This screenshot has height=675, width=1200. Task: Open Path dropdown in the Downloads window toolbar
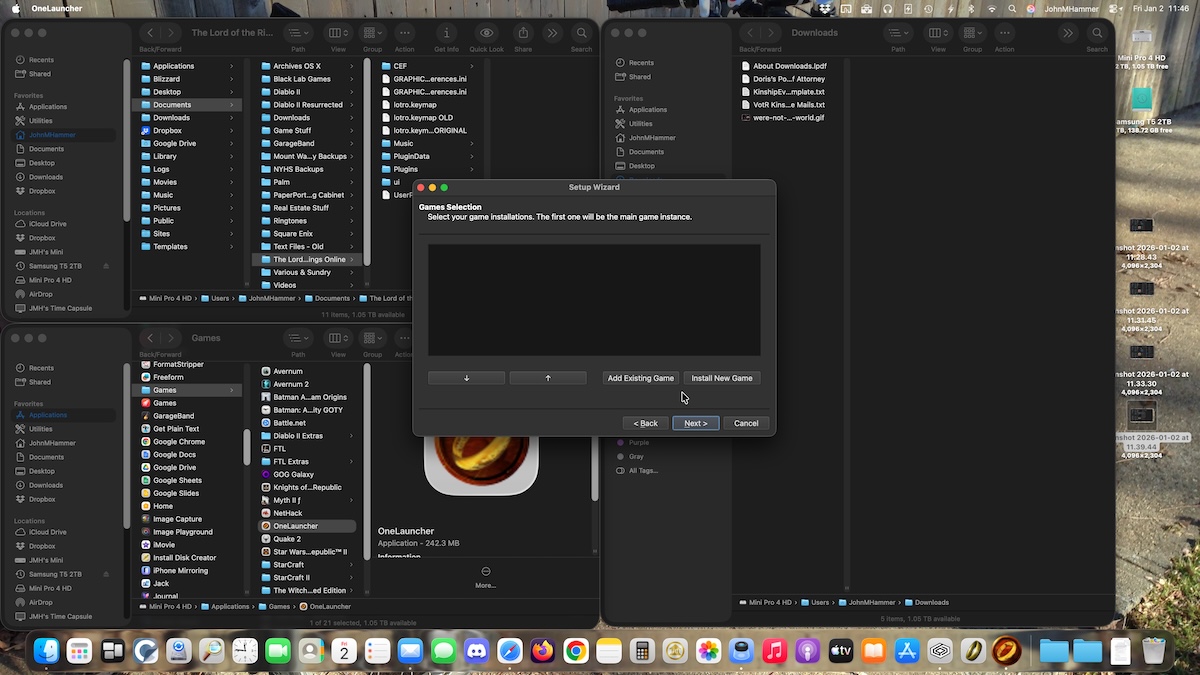[898, 33]
